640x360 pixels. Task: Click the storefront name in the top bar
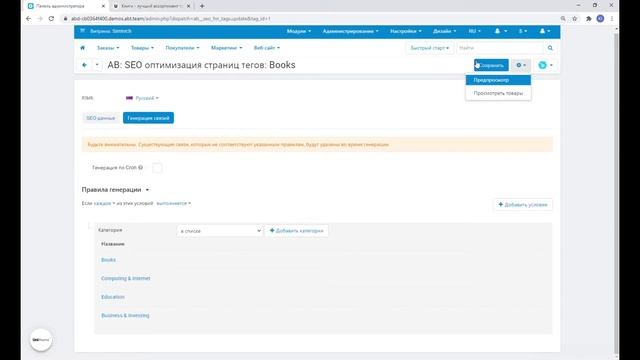click(x=111, y=31)
